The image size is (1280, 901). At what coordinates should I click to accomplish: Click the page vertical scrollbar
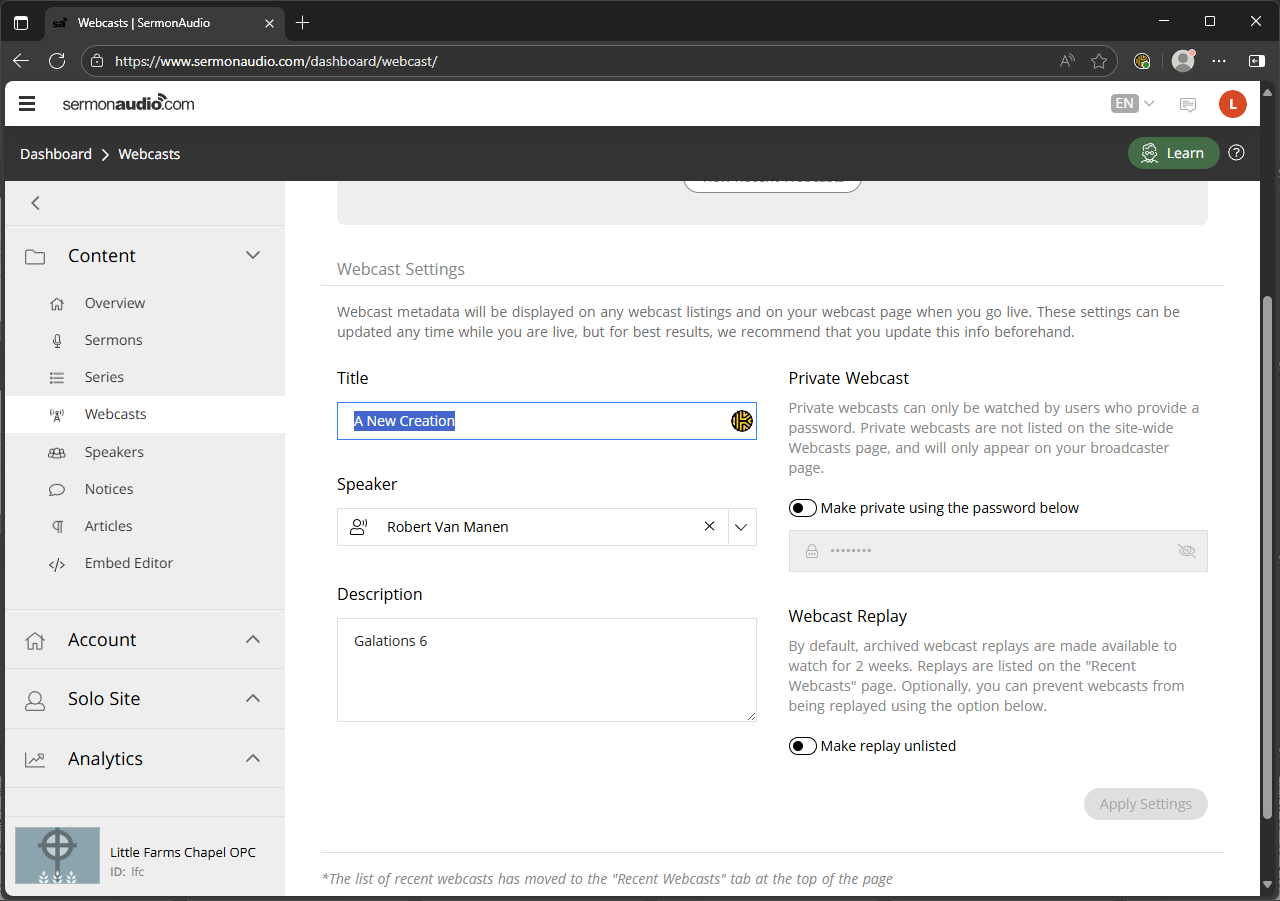(1269, 555)
